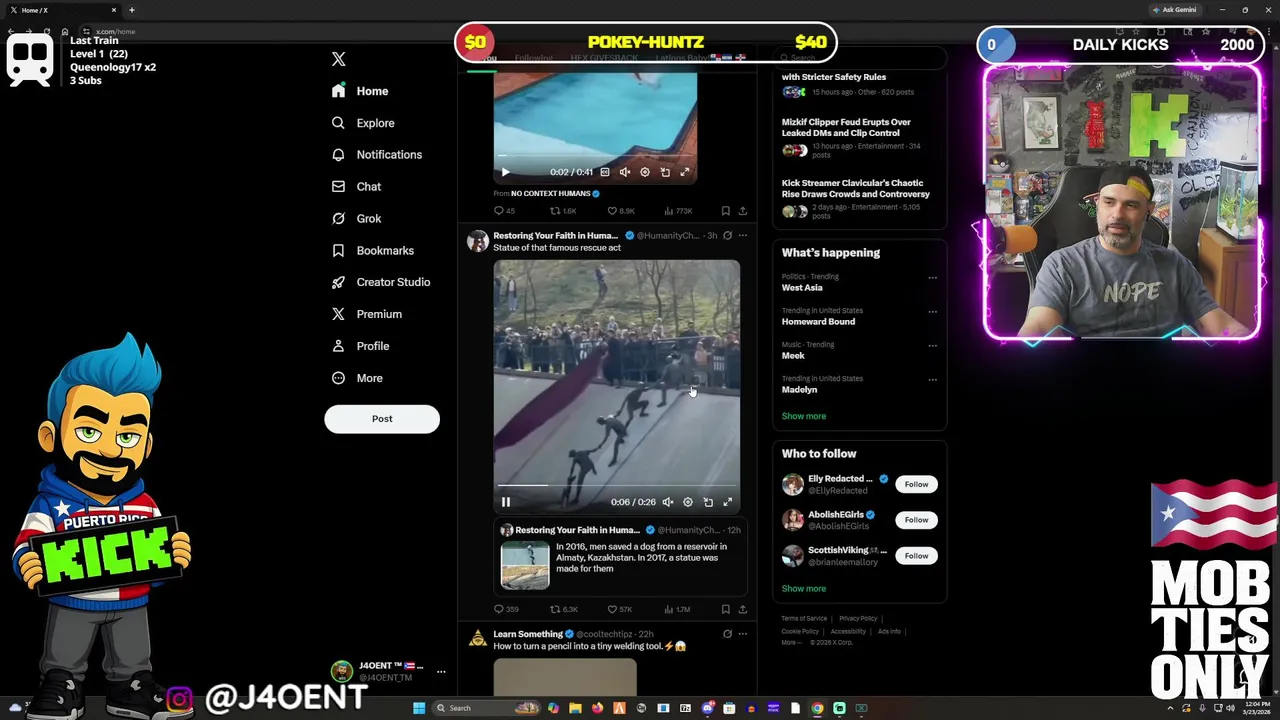The height and width of the screenshot is (720, 1280).
Task: Click the white Post button
Action: click(382, 419)
